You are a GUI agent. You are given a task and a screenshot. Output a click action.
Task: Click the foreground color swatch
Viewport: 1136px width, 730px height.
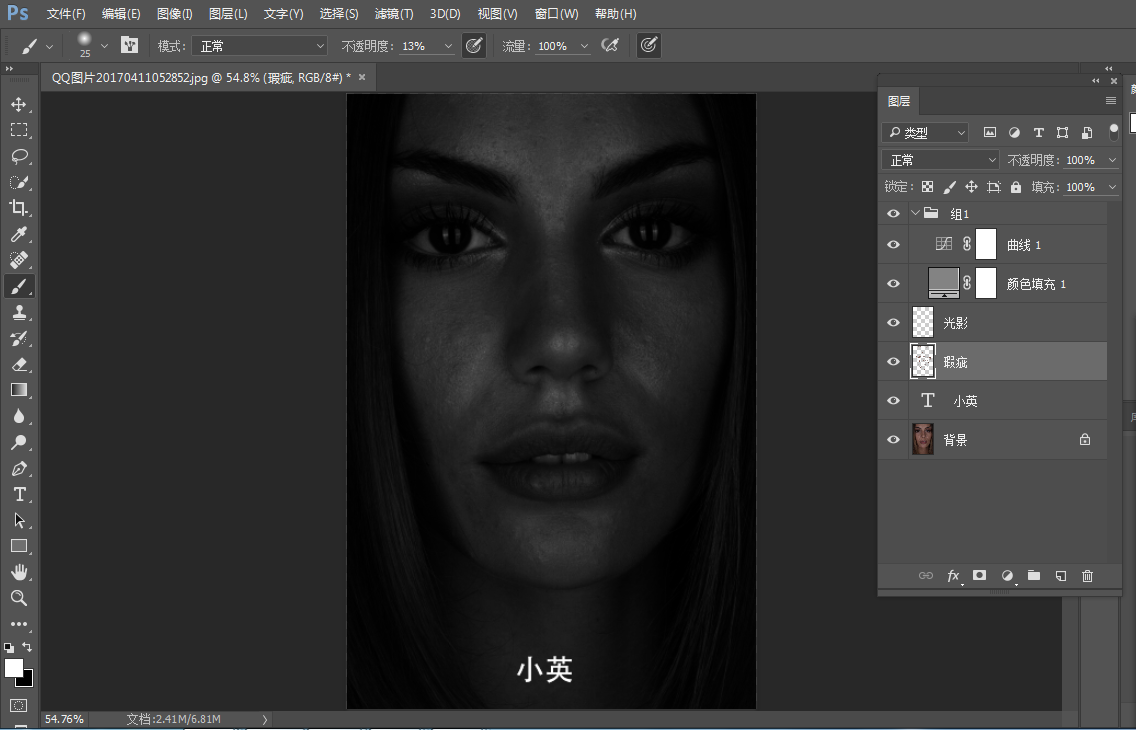click(13, 667)
